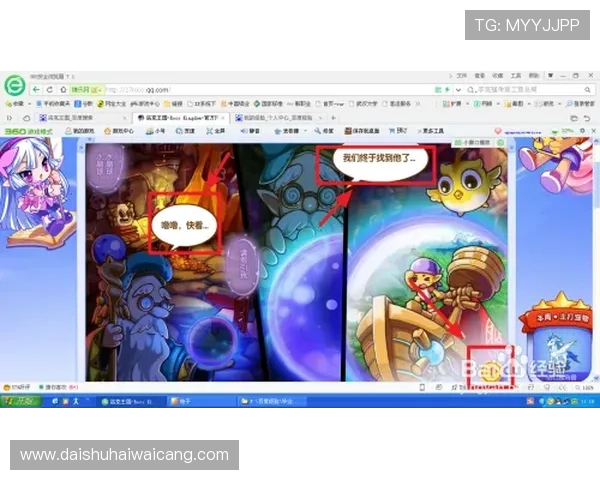
Task: Click the skin shirt icon in the title bar
Action: pos(550,76)
